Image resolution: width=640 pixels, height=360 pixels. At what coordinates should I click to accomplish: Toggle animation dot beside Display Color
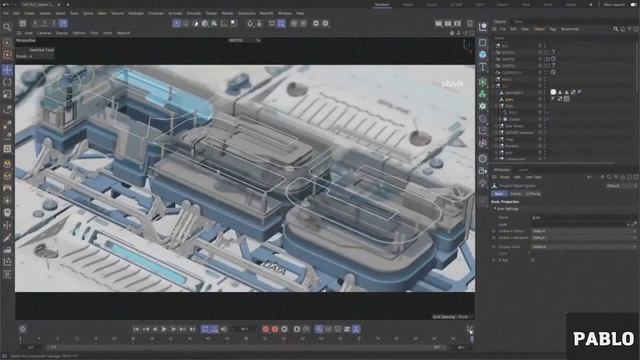coord(493,247)
